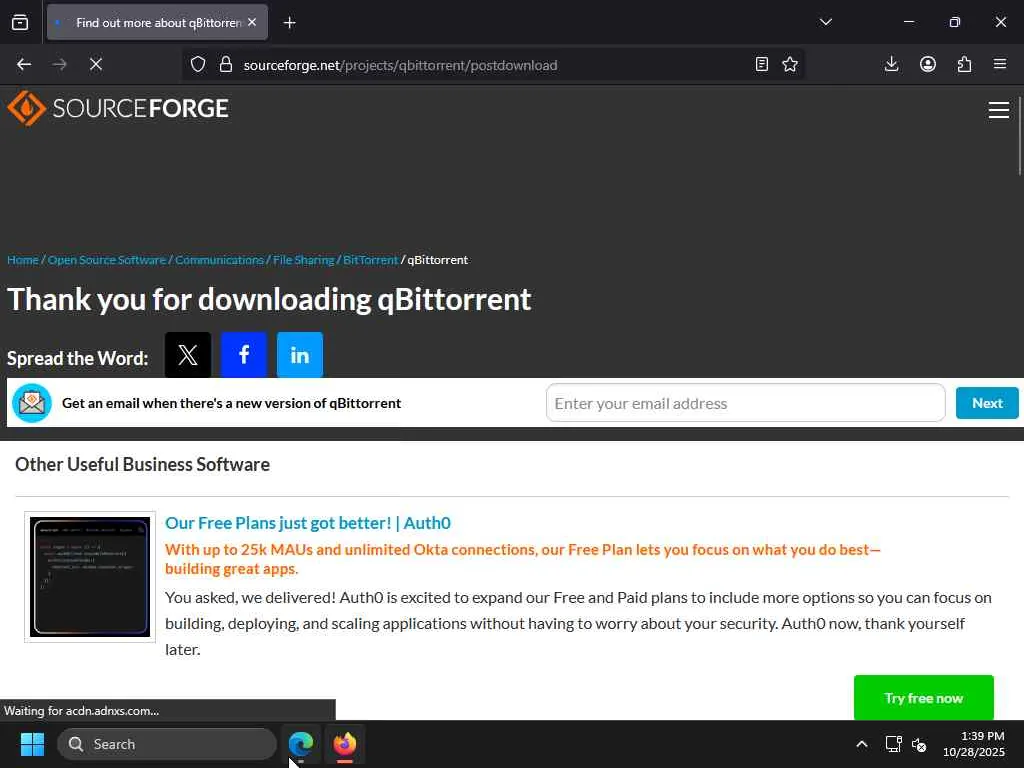The image size is (1024, 768).
Task: Open BitTorrent breadcrumb link
Action: click(370, 260)
